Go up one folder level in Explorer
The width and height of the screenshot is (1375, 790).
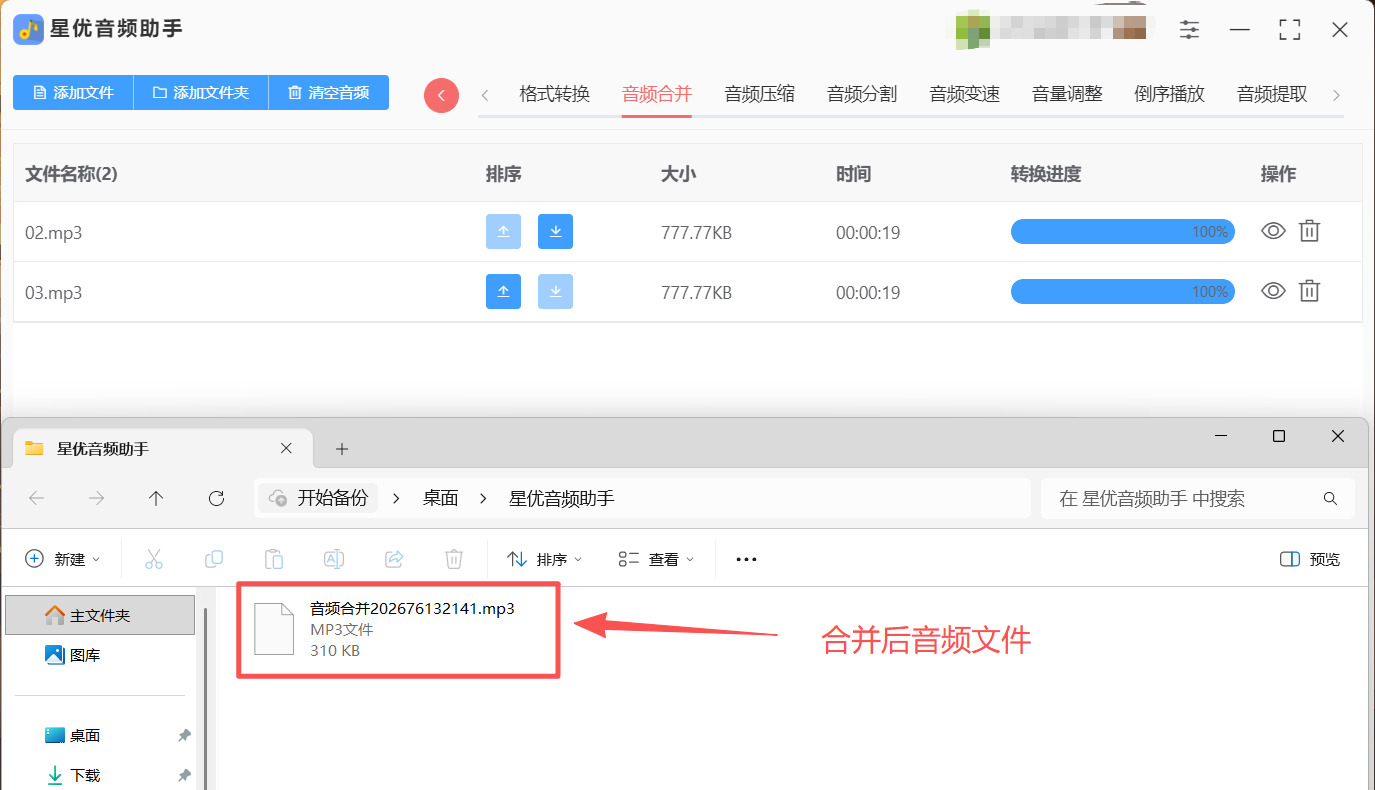156,498
